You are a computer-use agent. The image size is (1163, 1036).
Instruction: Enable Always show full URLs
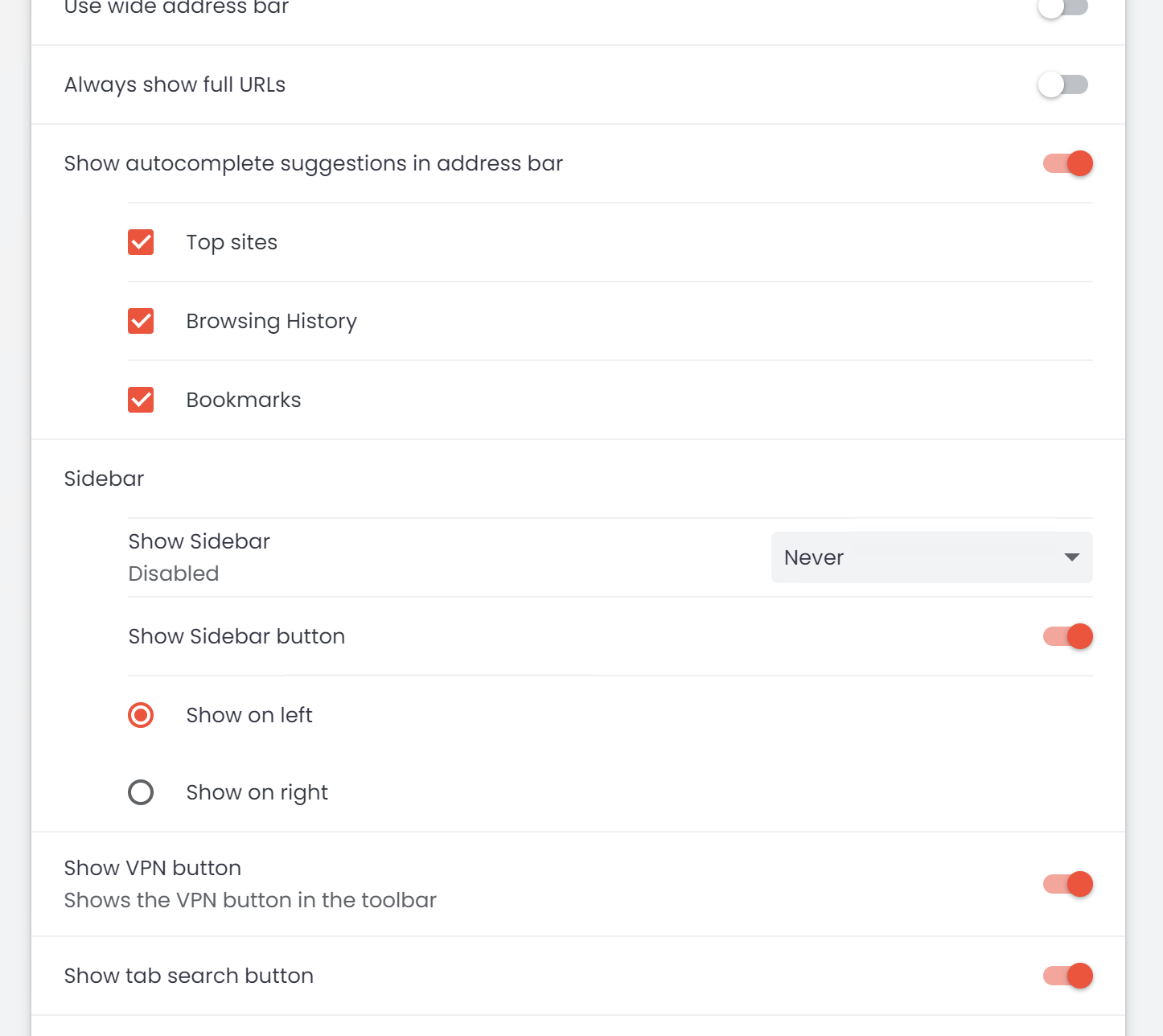tap(1062, 84)
